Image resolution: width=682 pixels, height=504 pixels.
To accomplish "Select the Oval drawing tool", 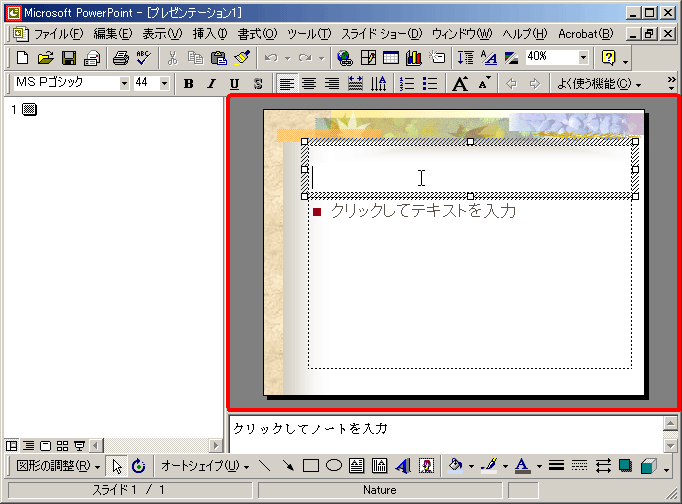I will pos(334,466).
